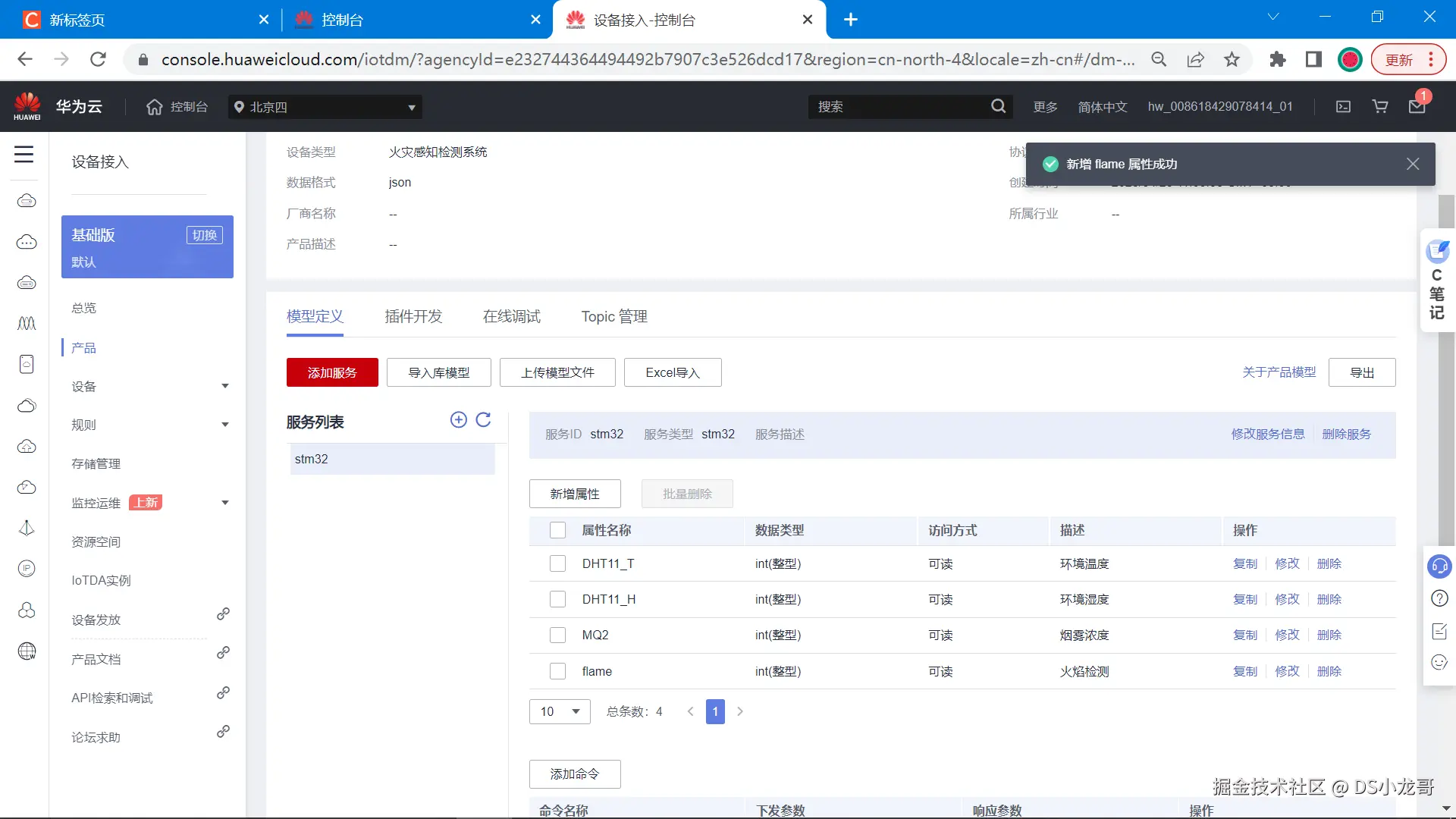Screen dimensions: 1456x819
Task: Check the DHT11_T property checkbox
Action: pos(557,563)
